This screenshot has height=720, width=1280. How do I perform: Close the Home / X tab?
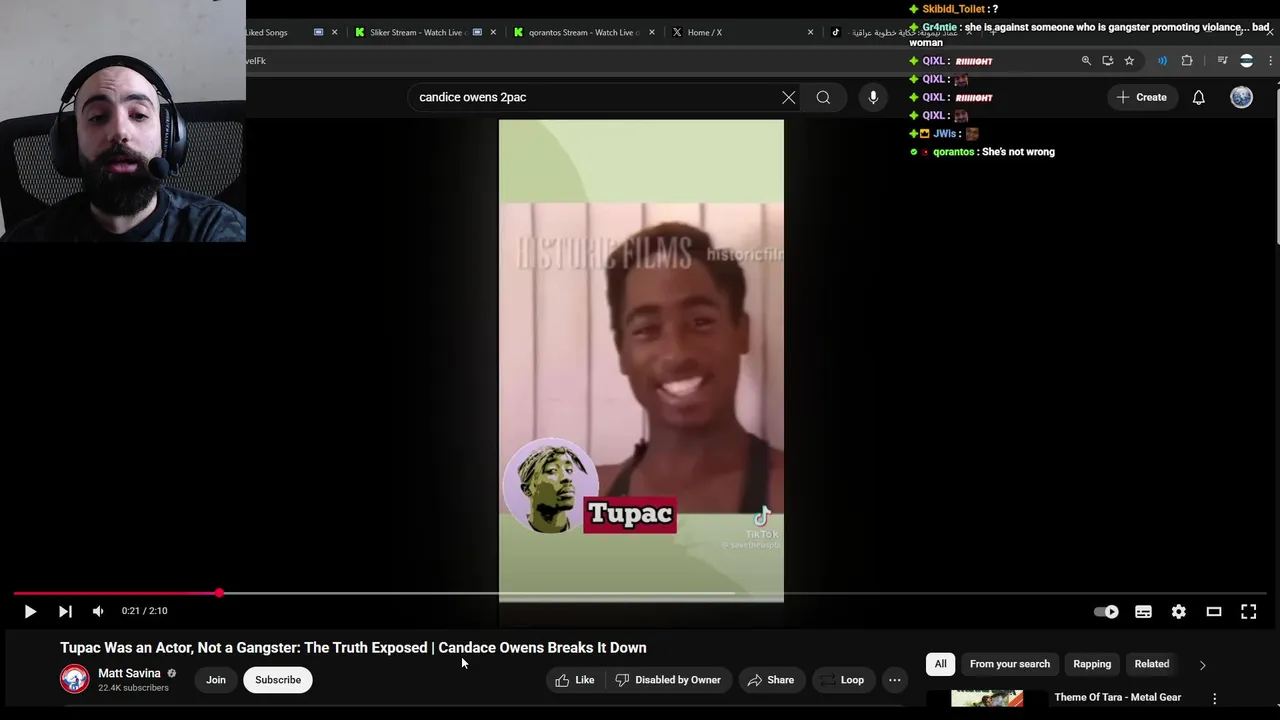pos(810,32)
